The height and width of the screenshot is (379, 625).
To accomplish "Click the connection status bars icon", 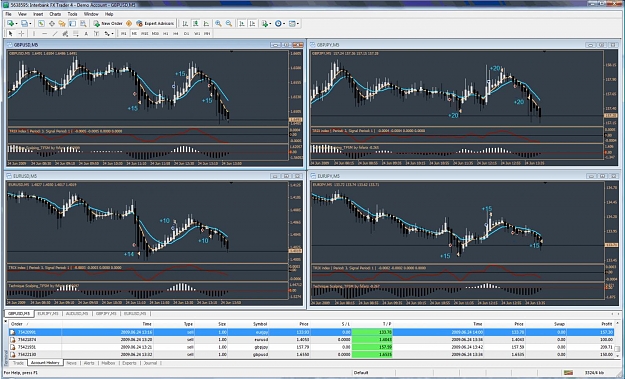I will [x=568, y=373].
